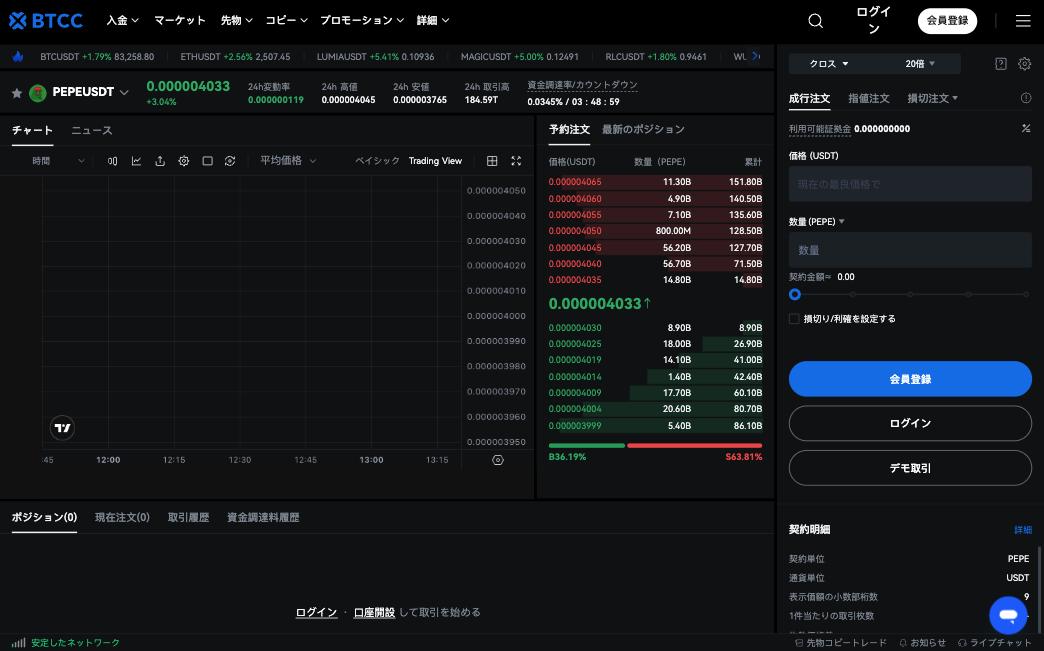Open the margin percent calculator icon
1044x651 pixels.
[1026, 128]
